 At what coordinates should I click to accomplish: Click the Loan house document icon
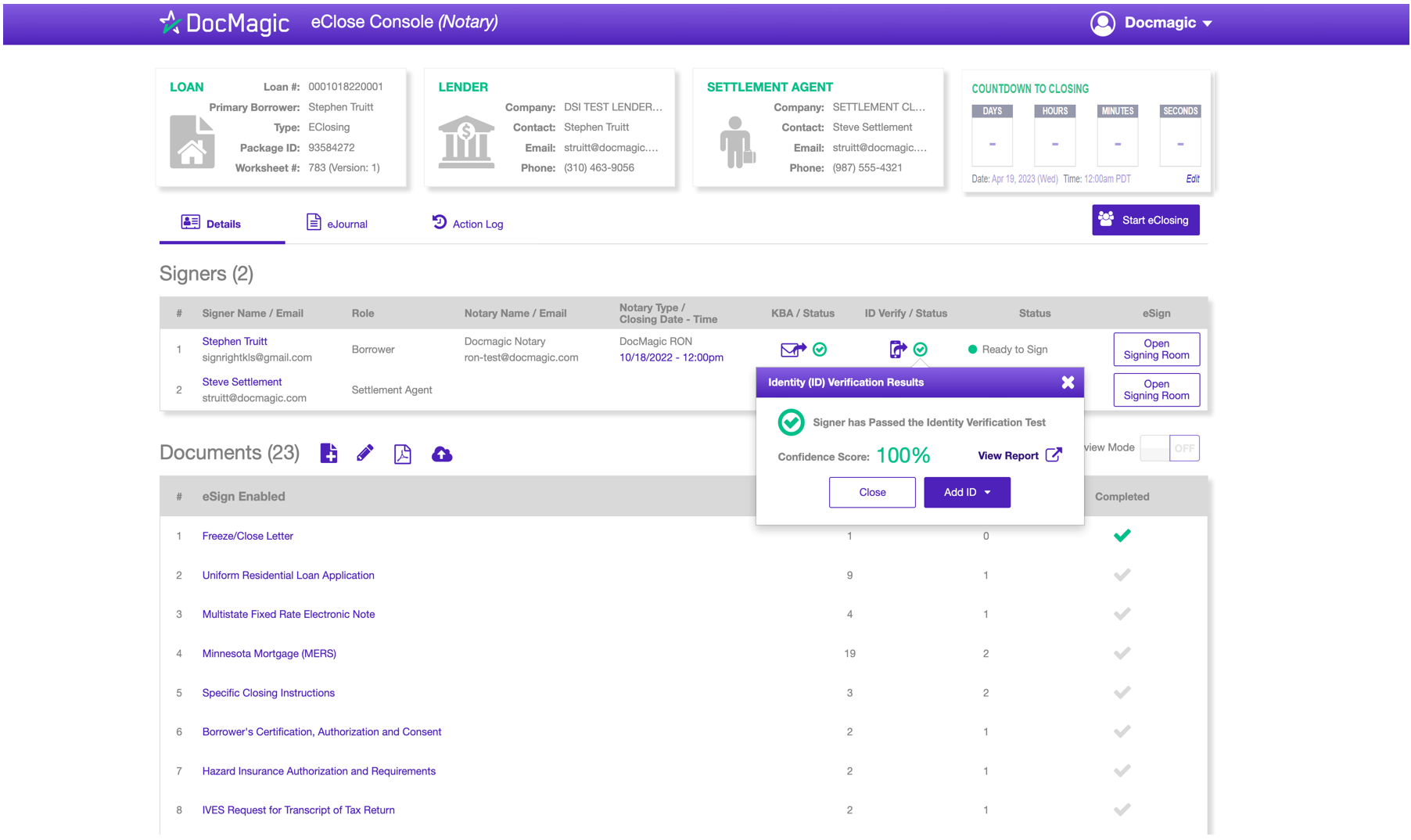192,142
